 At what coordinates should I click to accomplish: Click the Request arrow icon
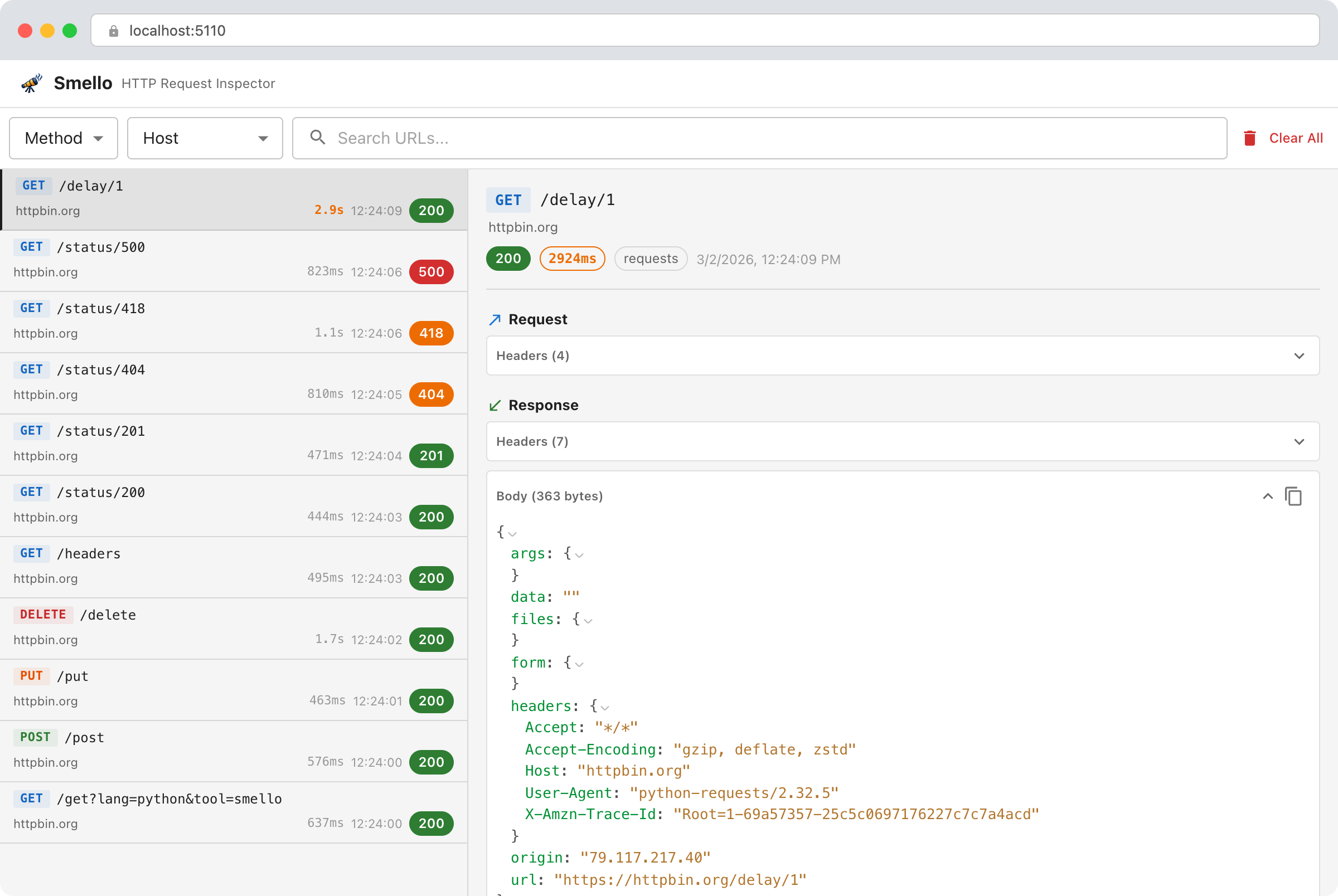[x=495, y=319]
